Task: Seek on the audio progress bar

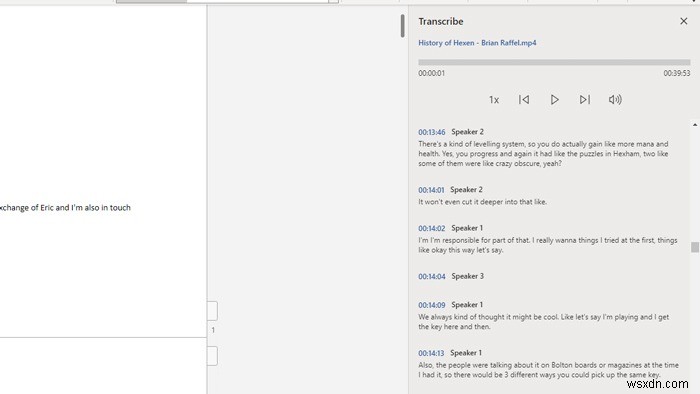Action: [x=554, y=62]
